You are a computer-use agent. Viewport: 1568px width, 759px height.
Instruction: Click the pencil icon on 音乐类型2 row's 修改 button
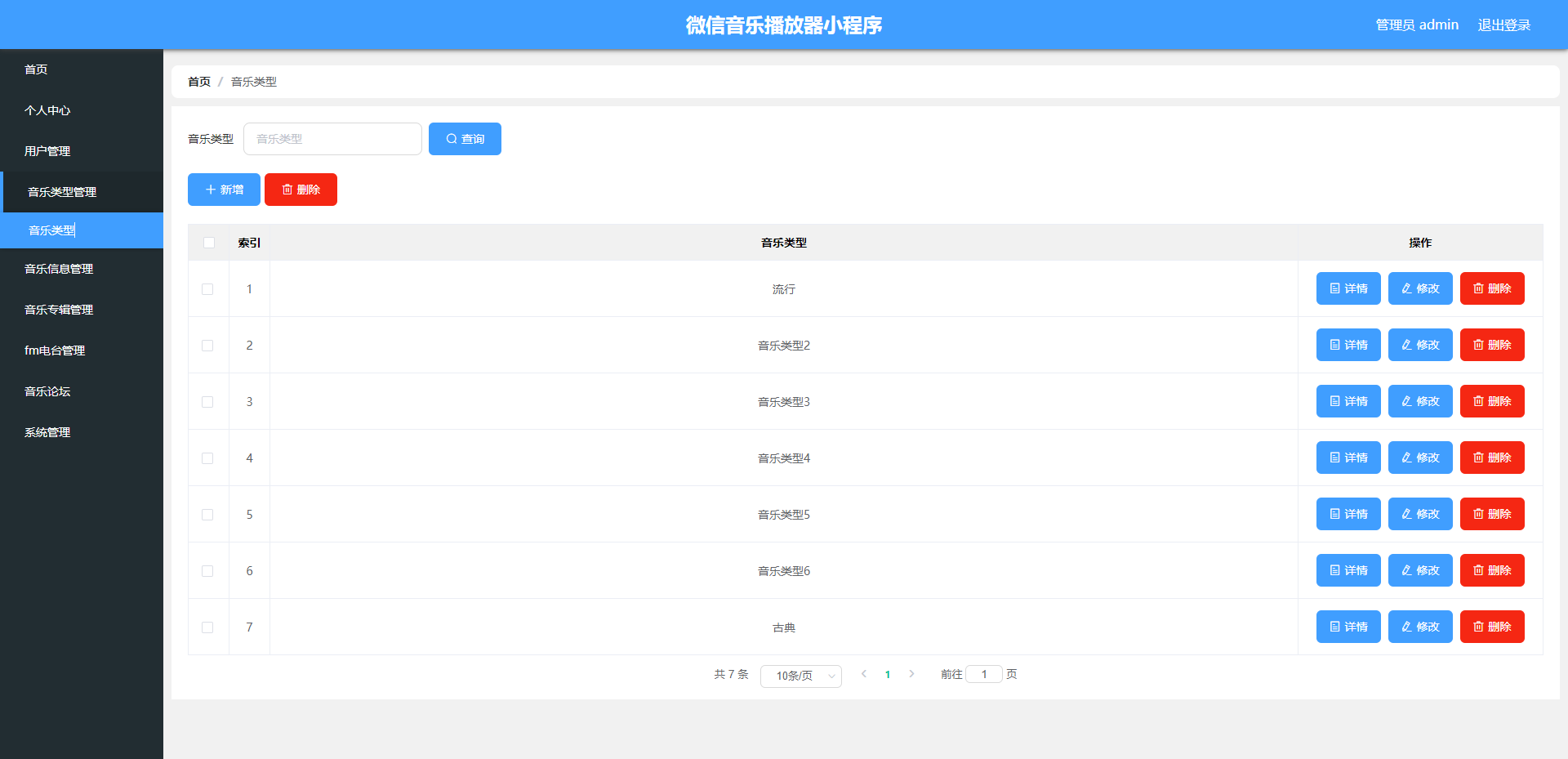coord(1405,345)
